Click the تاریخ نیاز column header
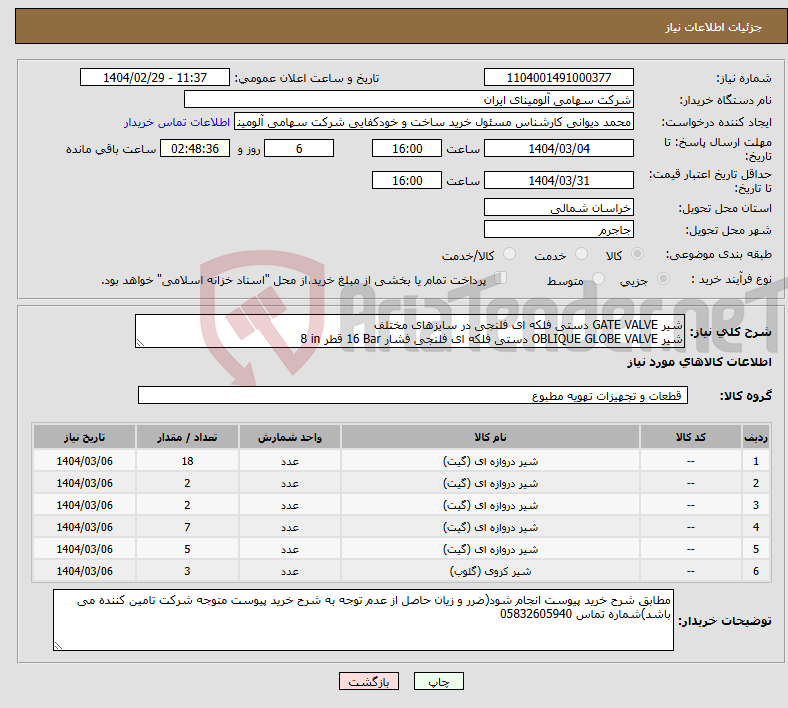 84,437
